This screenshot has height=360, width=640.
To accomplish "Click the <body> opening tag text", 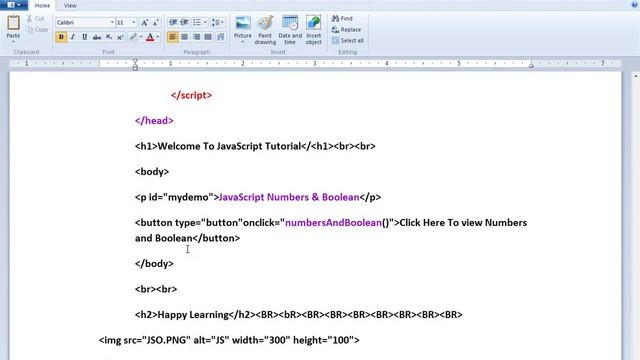I will [x=152, y=171].
